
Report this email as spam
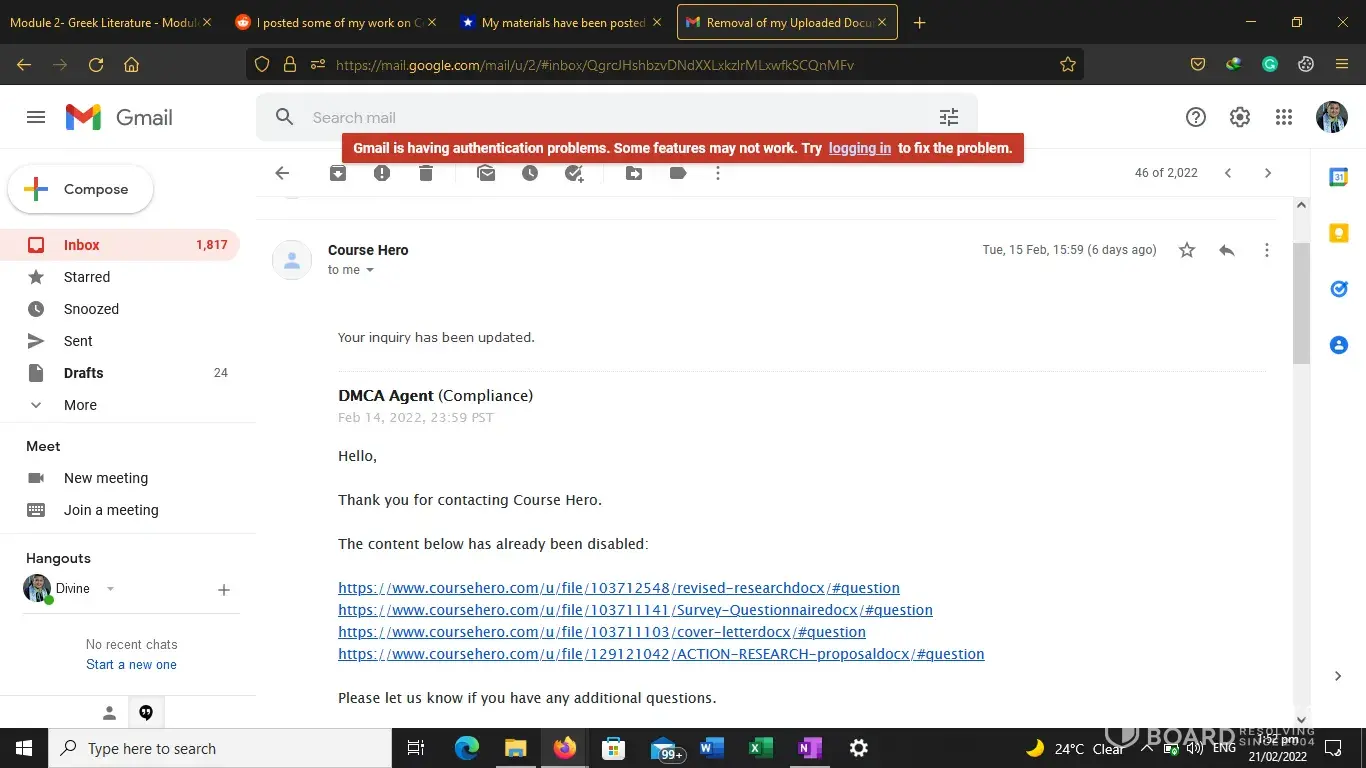[382, 173]
